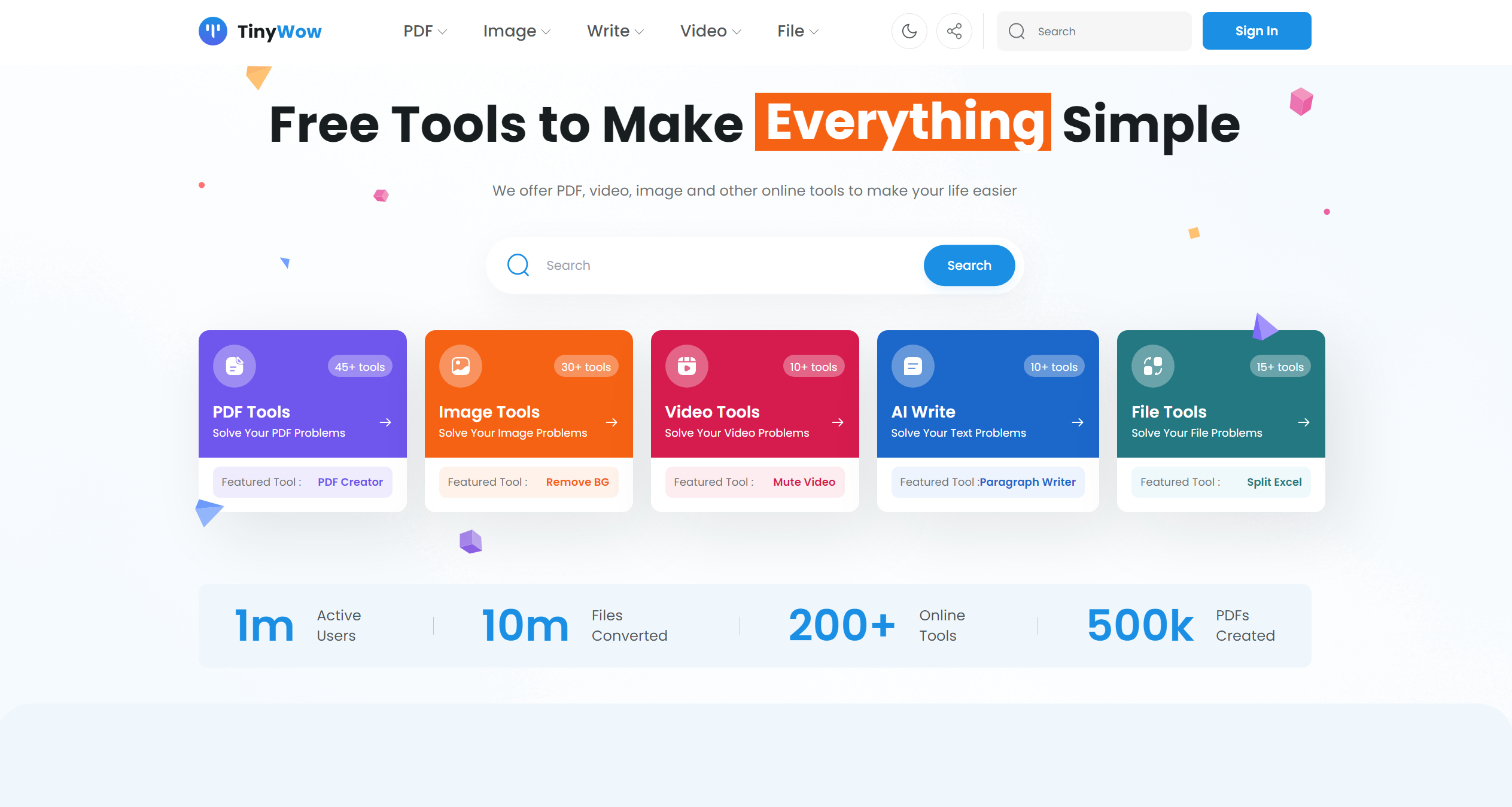This screenshot has width=1512, height=807.
Task: Open the Remove BG featured tool
Action: point(577,482)
